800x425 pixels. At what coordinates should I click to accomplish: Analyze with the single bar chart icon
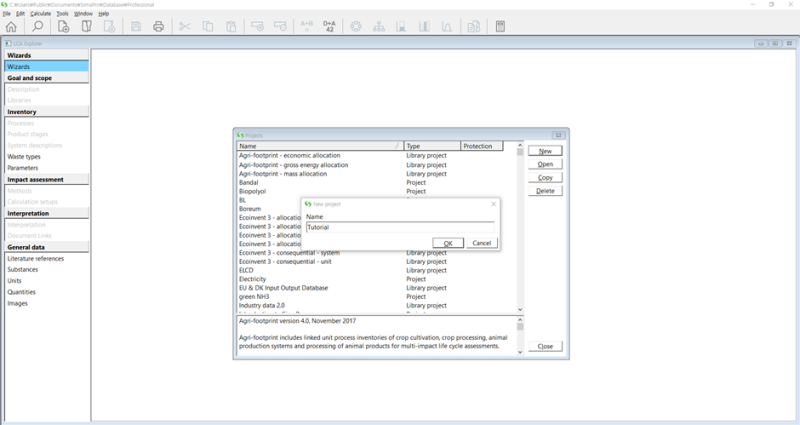tap(402, 27)
